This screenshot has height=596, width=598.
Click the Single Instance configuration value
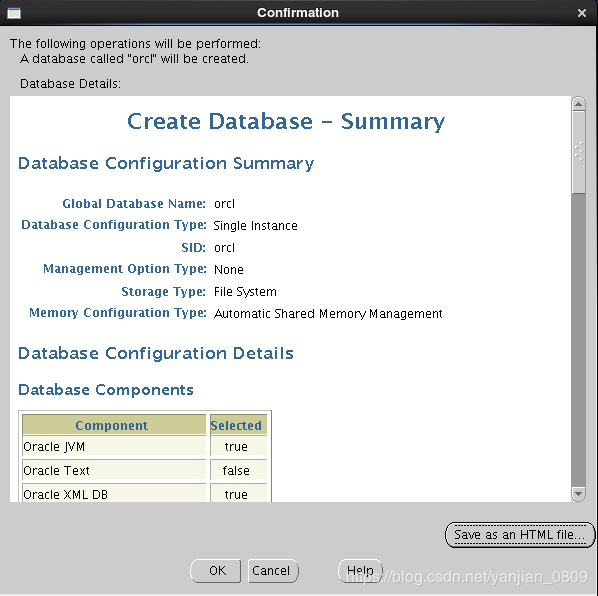(x=255, y=226)
